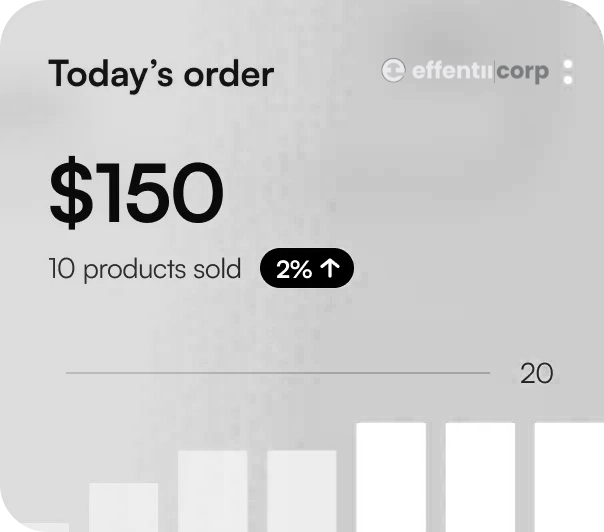Select the fourth bar from the left
The width and height of the screenshot is (604, 532).
[301, 491]
